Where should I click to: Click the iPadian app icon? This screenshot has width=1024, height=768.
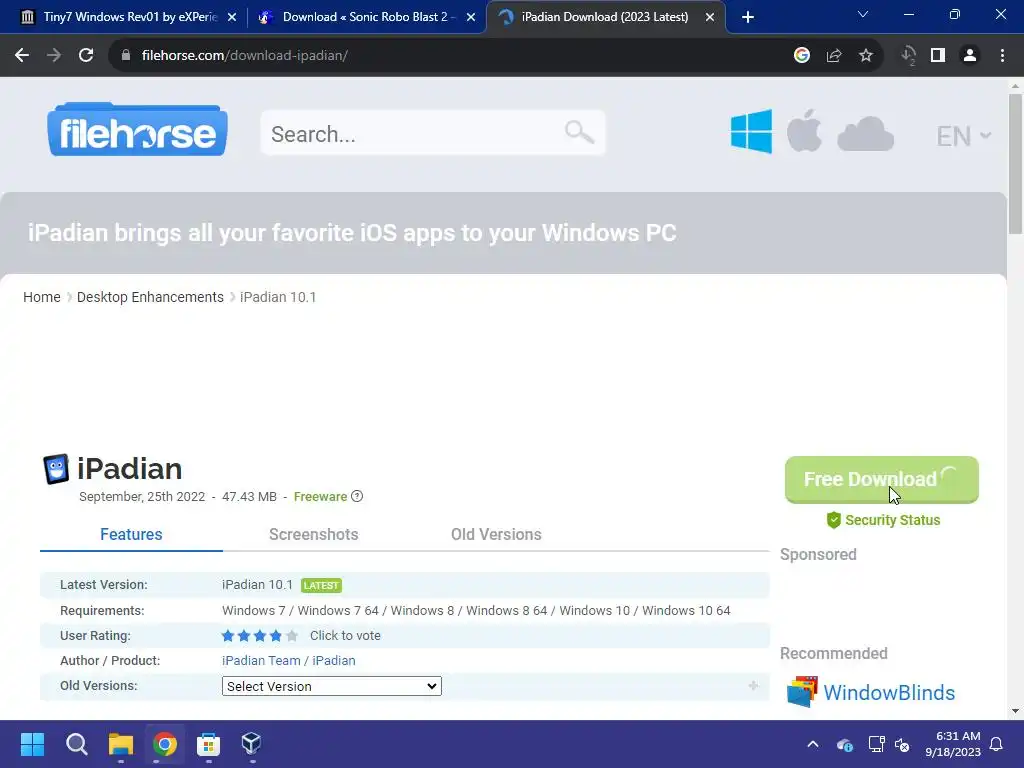[x=56, y=469]
